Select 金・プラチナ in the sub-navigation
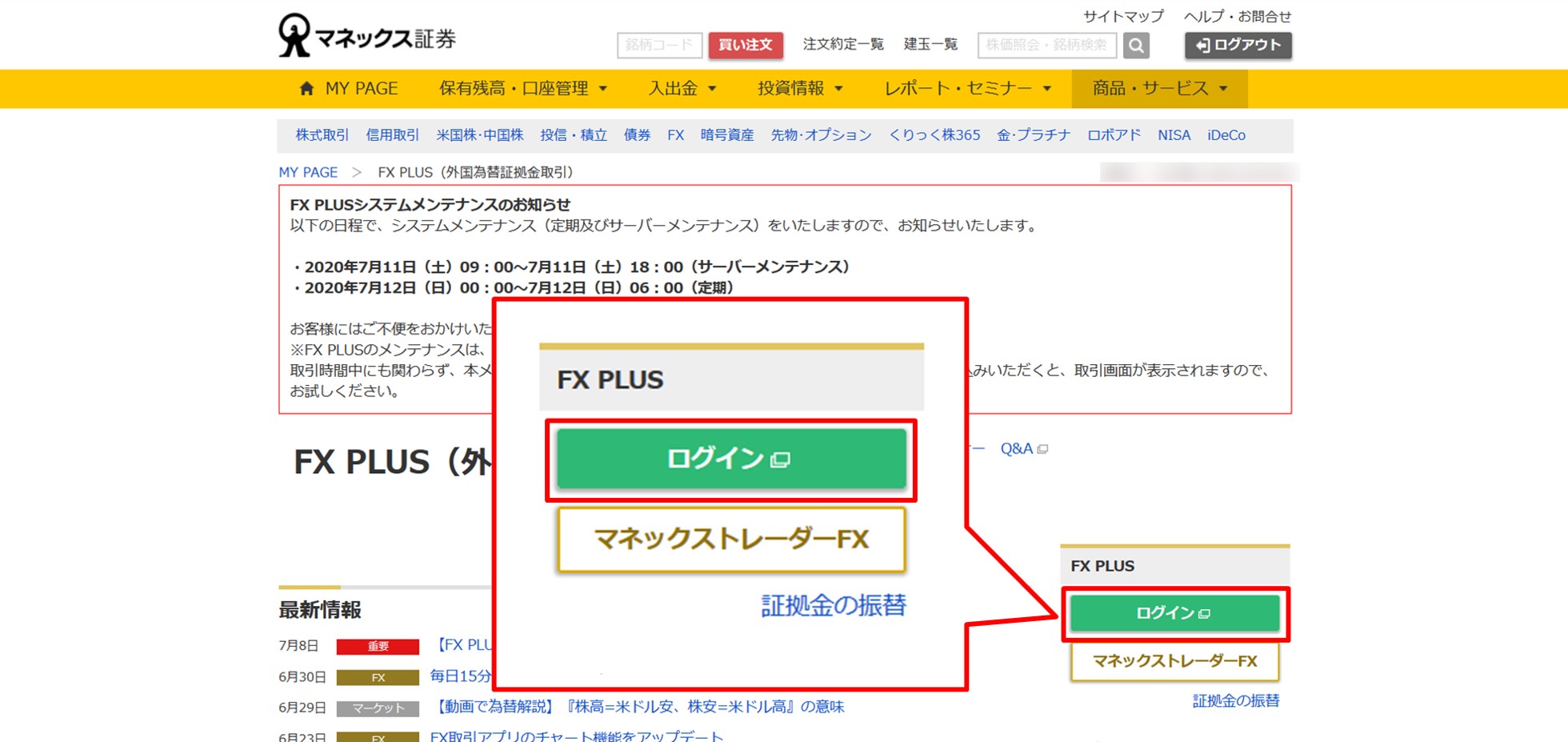The image size is (1568, 742). (x=1034, y=135)
